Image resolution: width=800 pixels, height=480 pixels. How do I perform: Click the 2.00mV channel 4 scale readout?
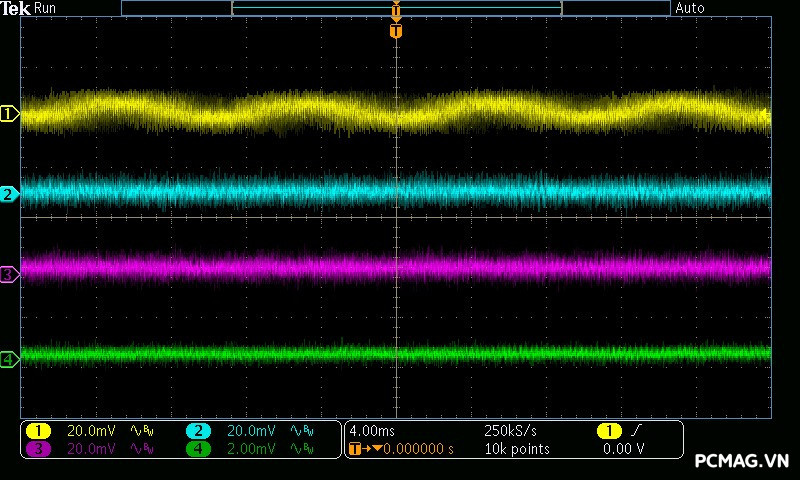[x=250, y=449]
